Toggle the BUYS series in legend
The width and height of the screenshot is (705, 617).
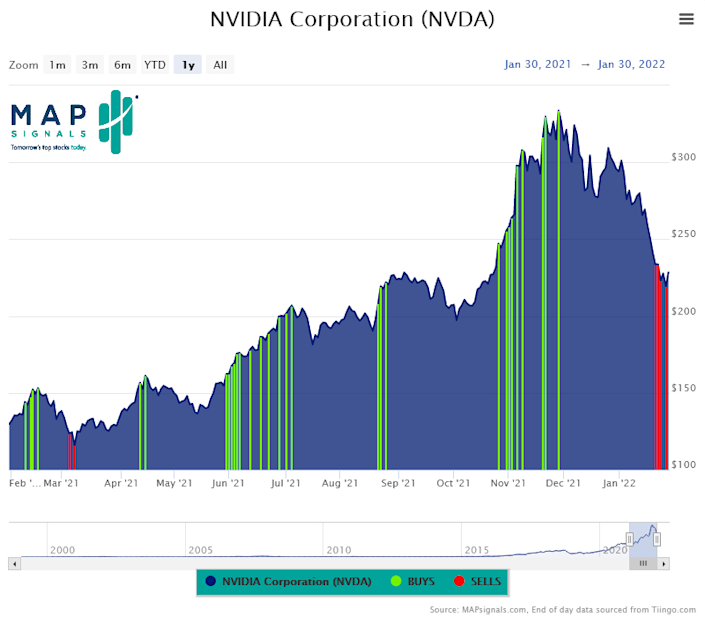[413, 581]
